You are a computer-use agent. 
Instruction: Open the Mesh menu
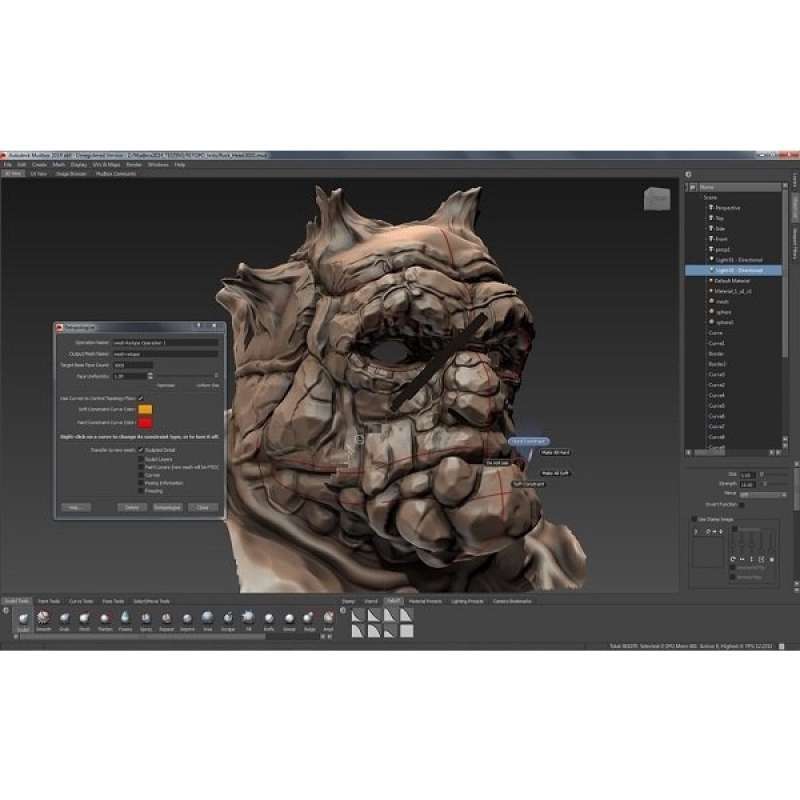pos(56,165)
